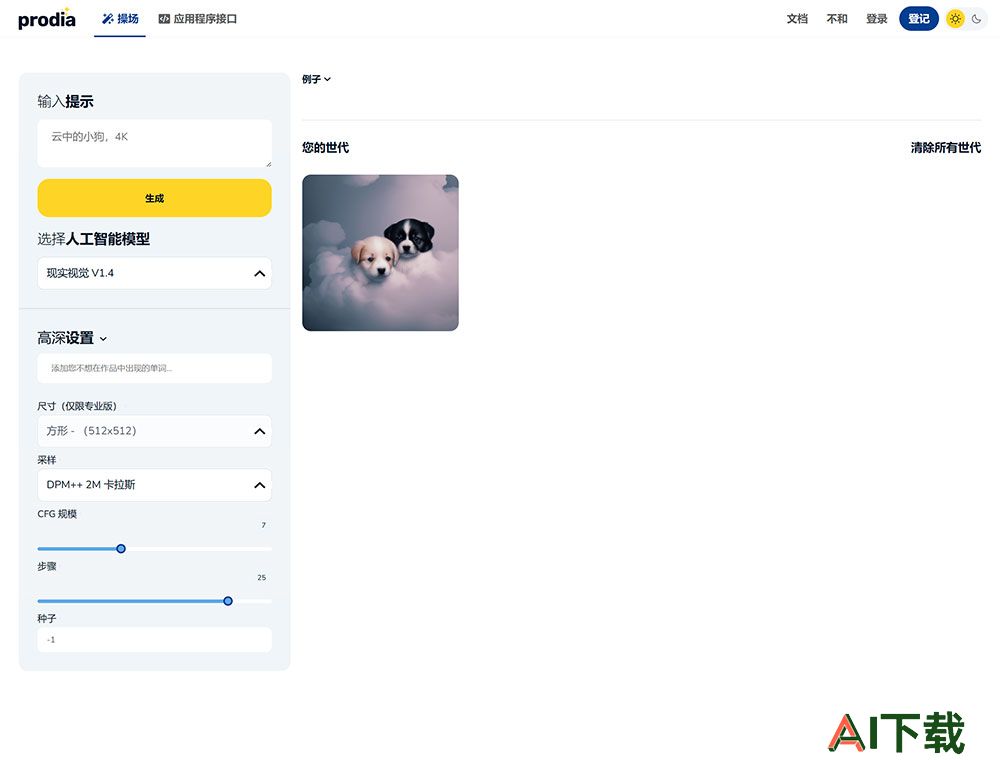Click the 步骤 steps slider handle
Image resolution: width=1000 pixels, height=760 pixels.
(228, 601)
